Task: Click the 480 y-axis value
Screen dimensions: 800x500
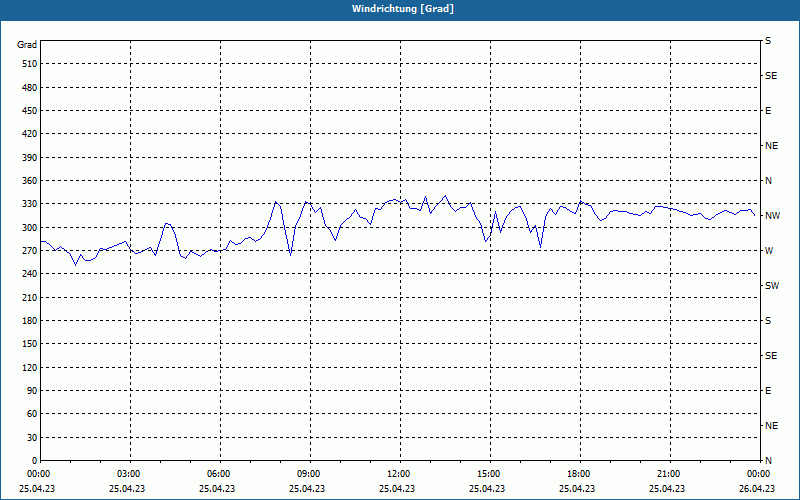Action: [x=30, y=88]
